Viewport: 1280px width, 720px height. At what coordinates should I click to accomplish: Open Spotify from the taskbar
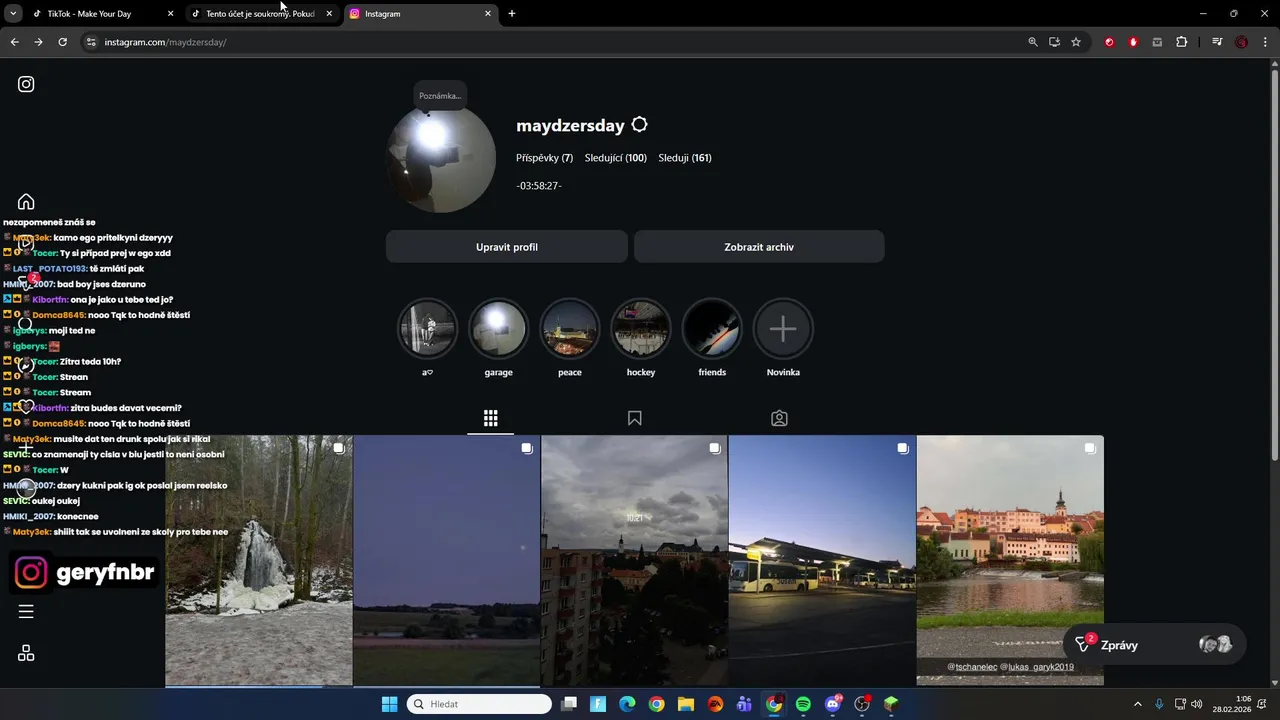803,704
